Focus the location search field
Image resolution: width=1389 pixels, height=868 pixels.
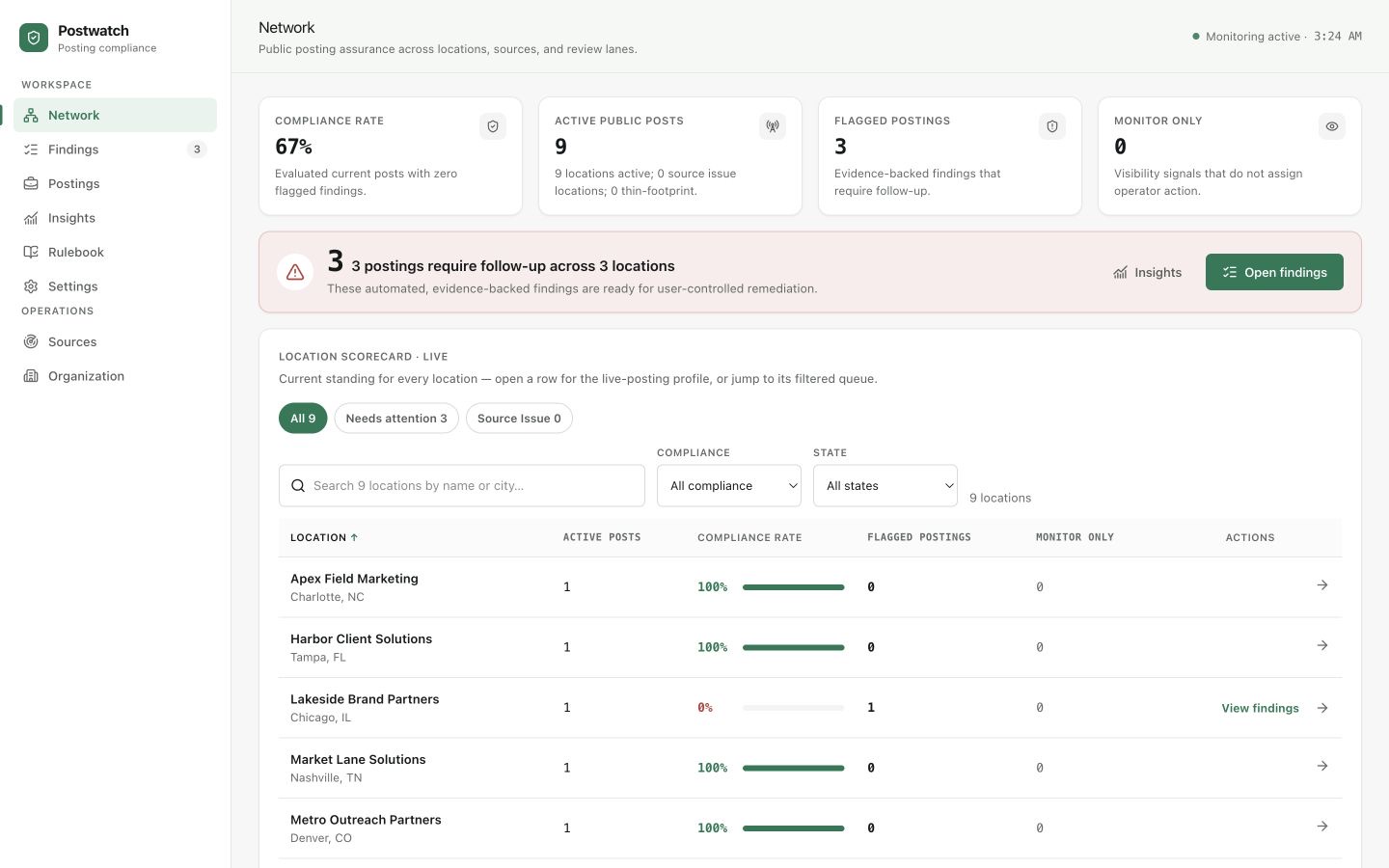[462, 486]
